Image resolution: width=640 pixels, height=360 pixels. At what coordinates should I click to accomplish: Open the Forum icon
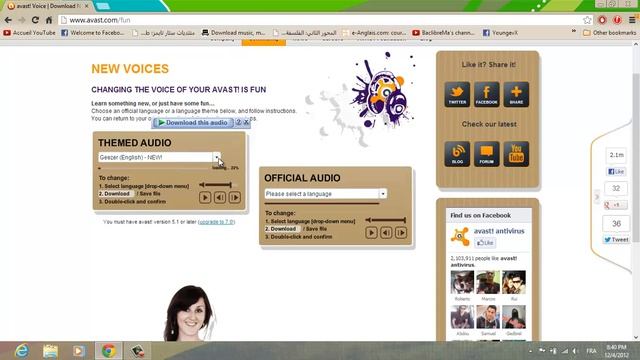tap(487, 154)
